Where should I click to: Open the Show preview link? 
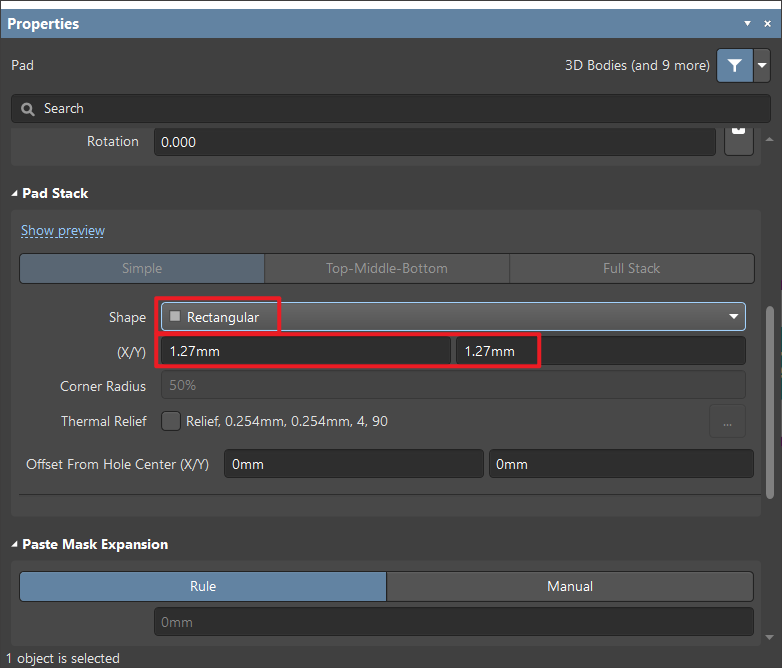pyautogui.click(x=63, y=230)
